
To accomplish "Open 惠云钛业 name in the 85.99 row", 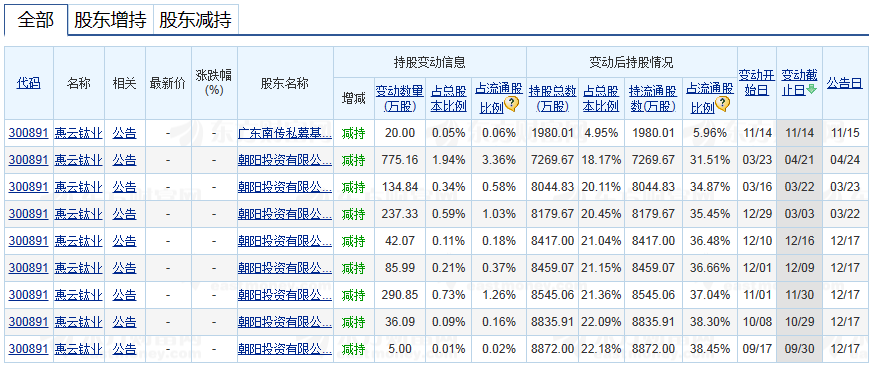I will click(79, 268).
